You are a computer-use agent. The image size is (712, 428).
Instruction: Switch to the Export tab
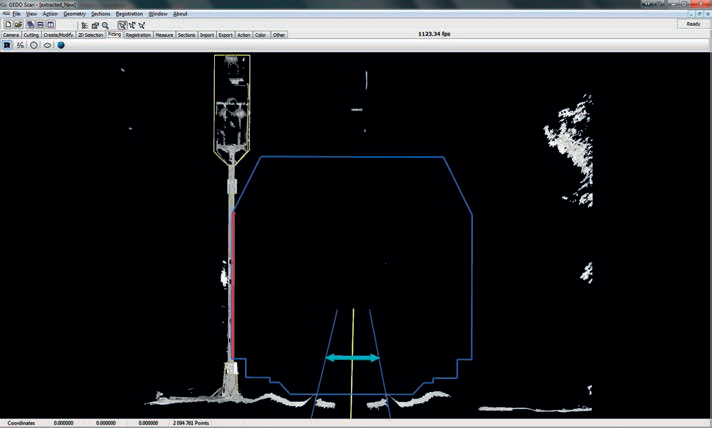225,35
